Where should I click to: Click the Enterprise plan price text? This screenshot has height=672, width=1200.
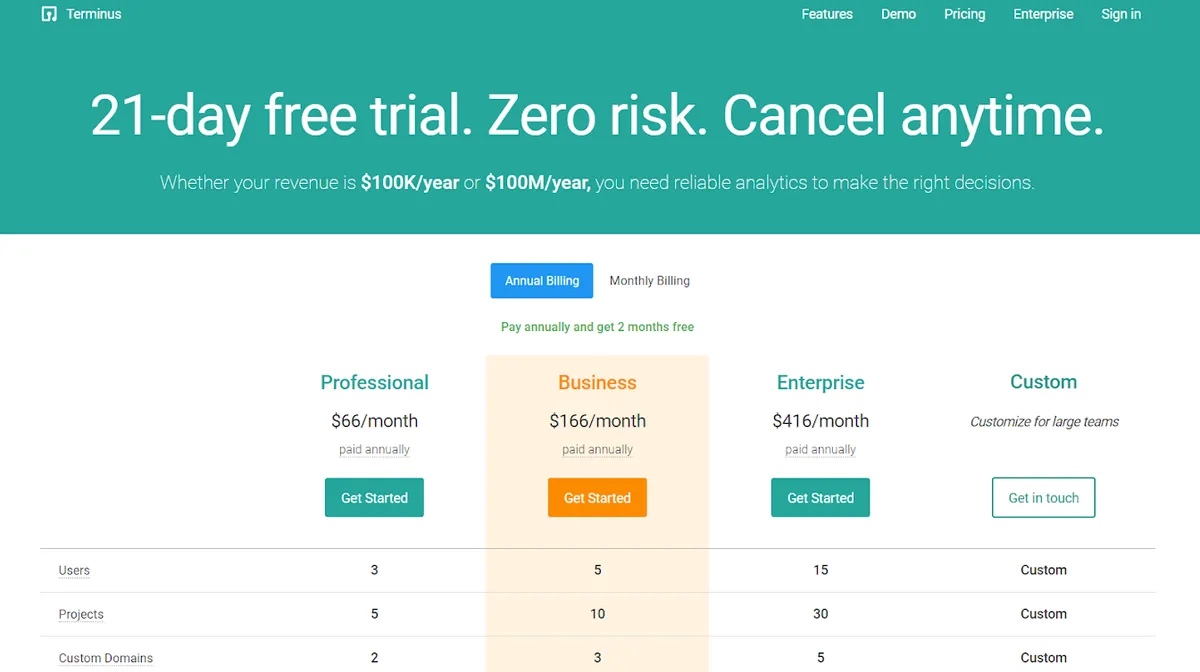[x=820, y=421]
